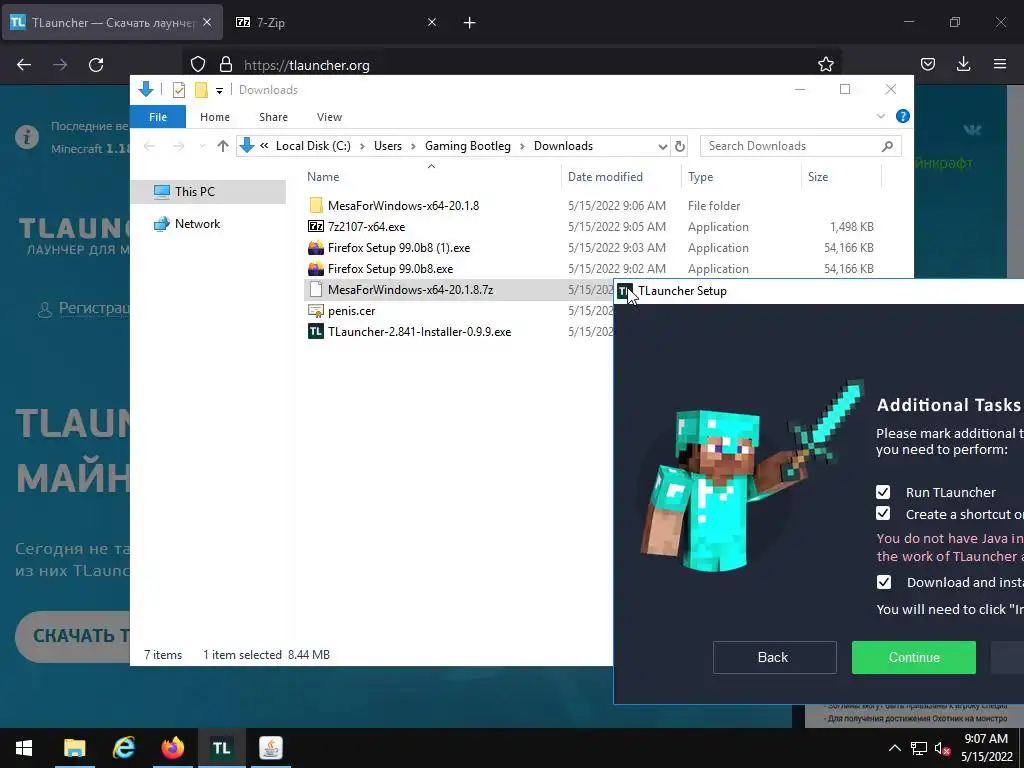
Task: Sort by Date modified column header
Action: [620, 176]
